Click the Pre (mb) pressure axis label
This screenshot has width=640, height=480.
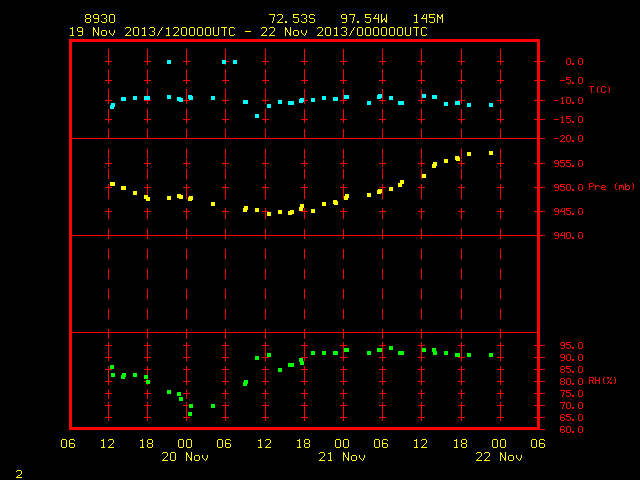(x=611, y=187)
